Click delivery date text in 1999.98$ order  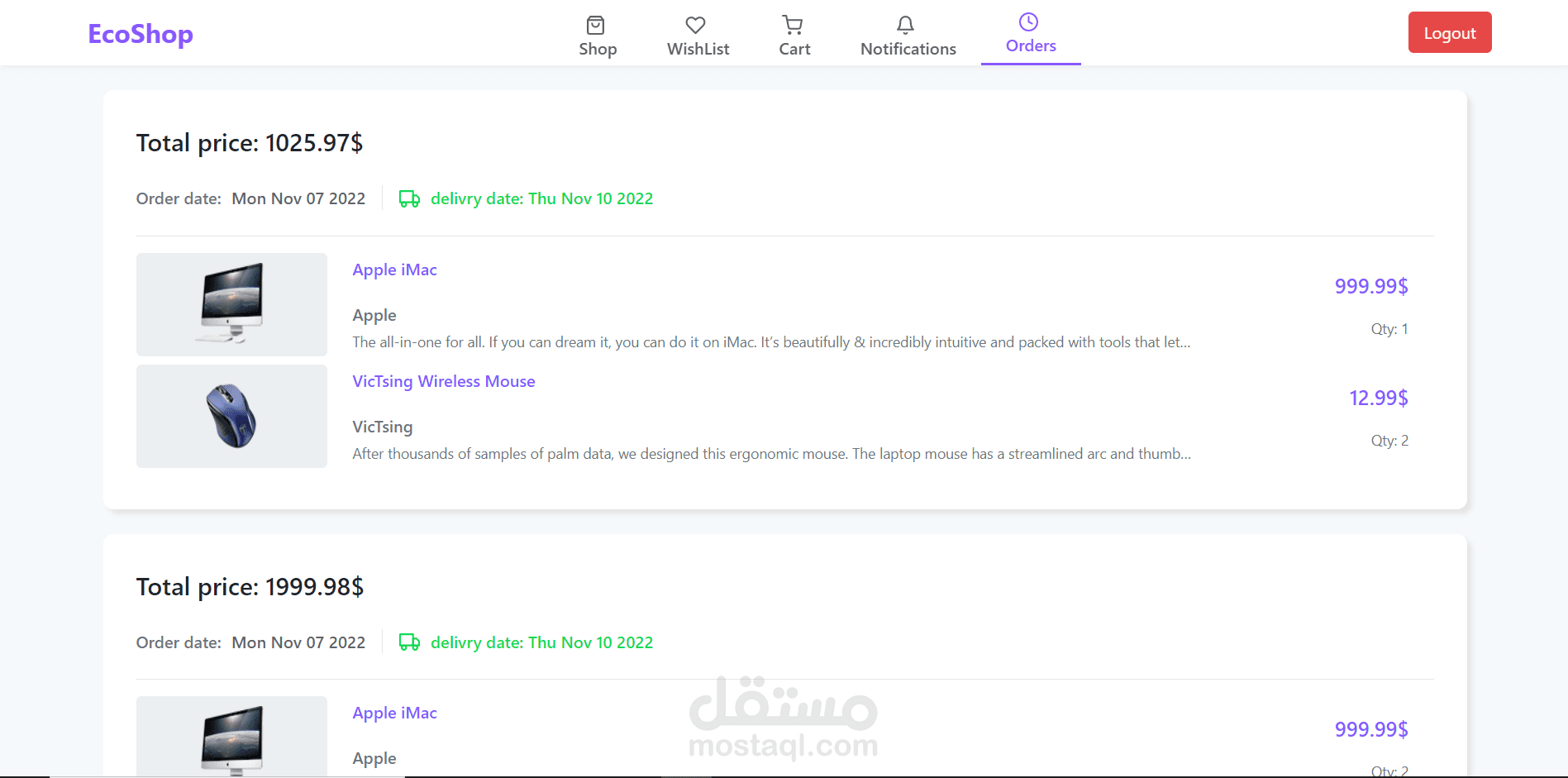tap(541, 642)
